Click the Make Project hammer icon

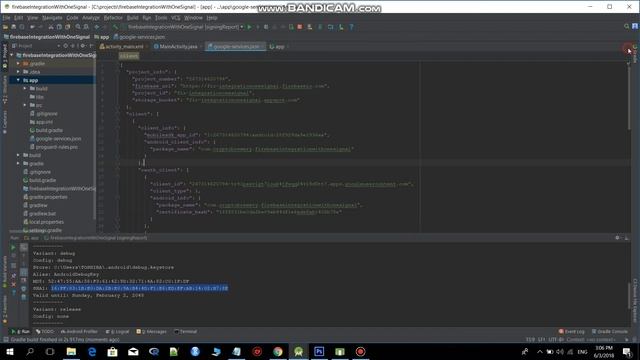click(x=116, y=27)
